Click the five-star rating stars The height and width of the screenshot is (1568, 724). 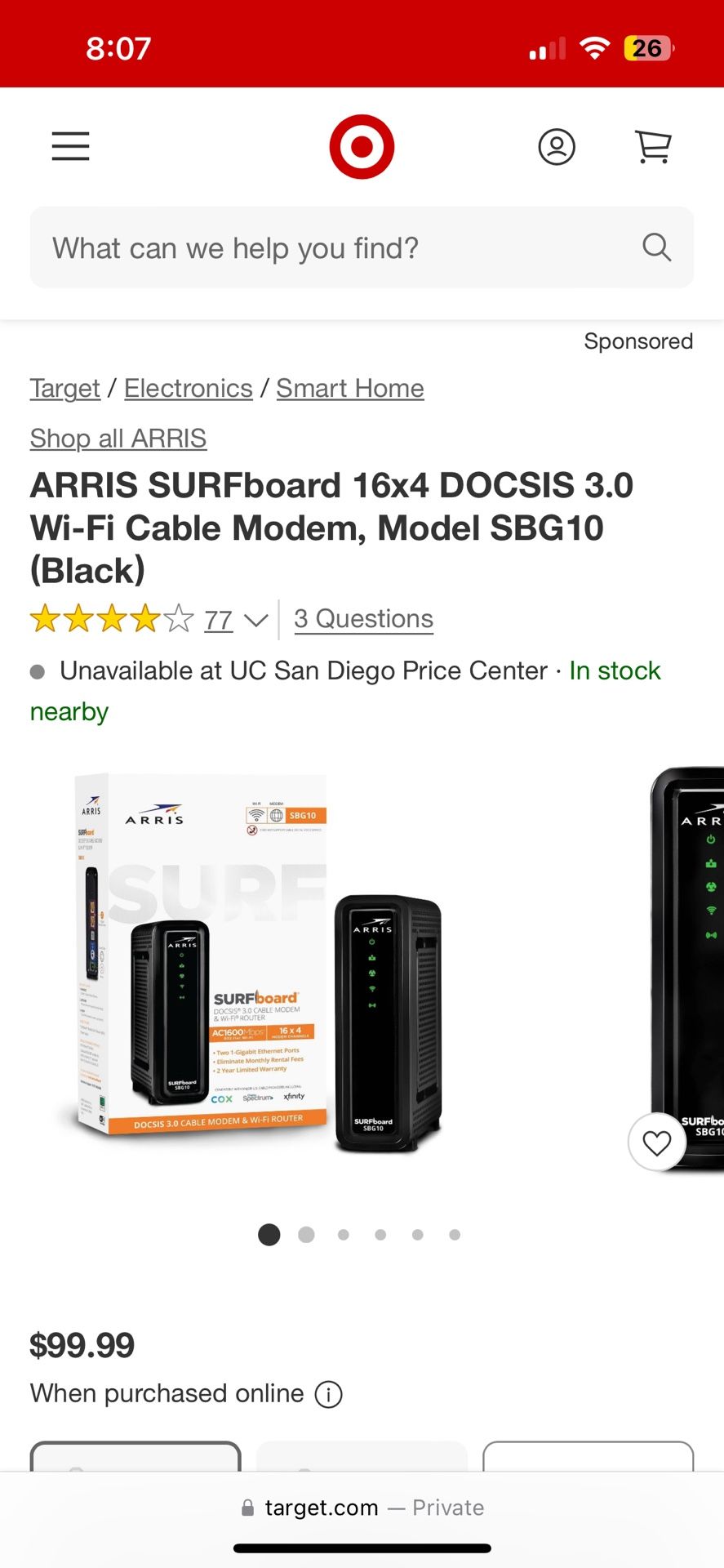tap(112, 620)
